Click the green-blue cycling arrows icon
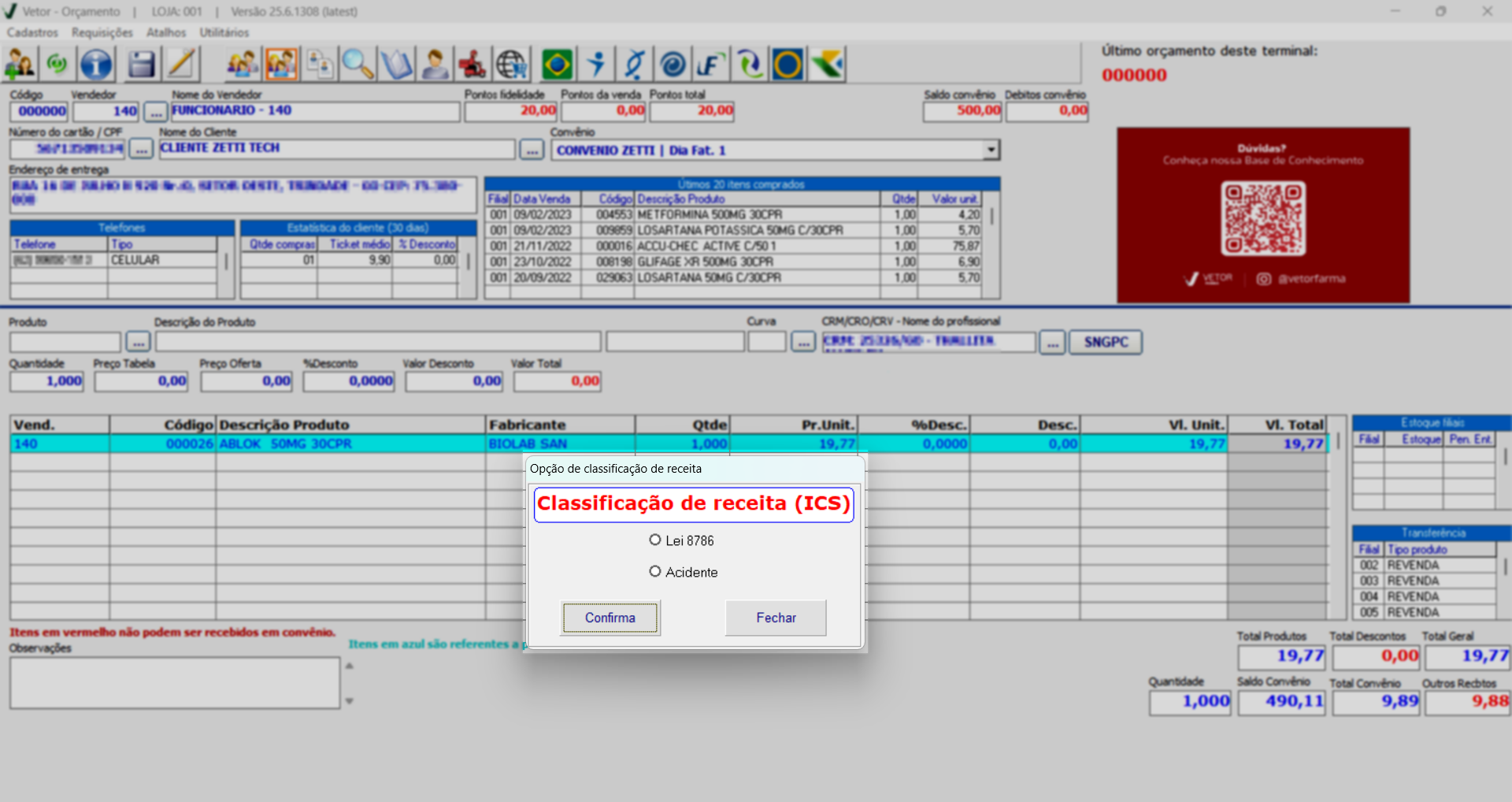 point(750,64)
